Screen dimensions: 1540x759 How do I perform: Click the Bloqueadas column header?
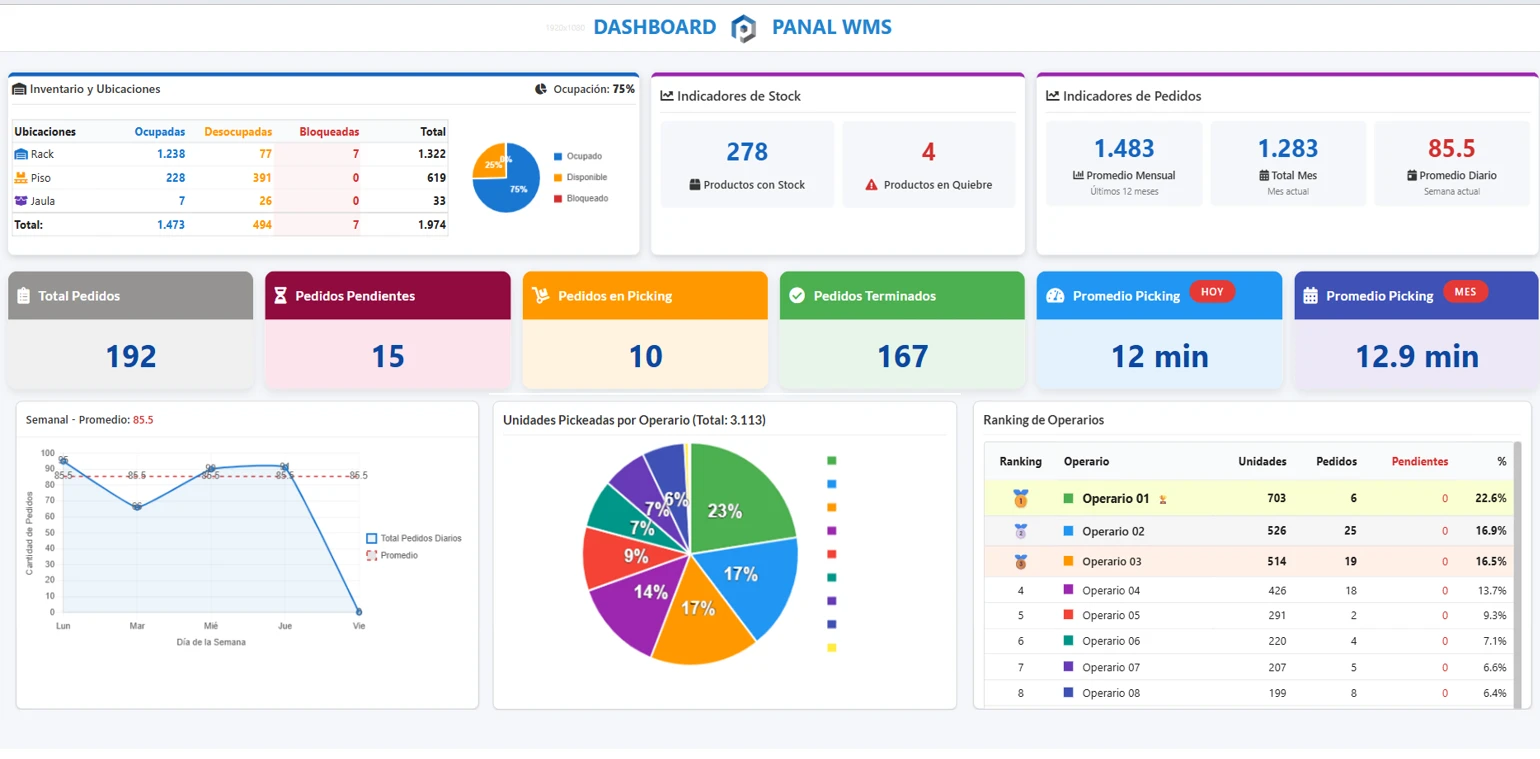[x=329, y=132]
